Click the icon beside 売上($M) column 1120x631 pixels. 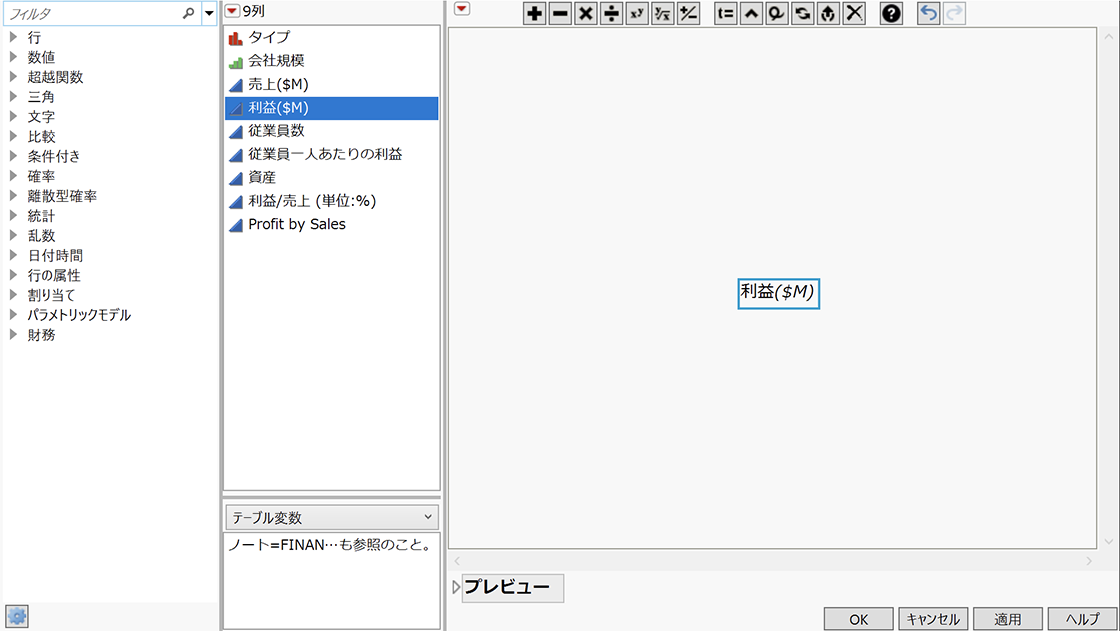pos(236,85)
